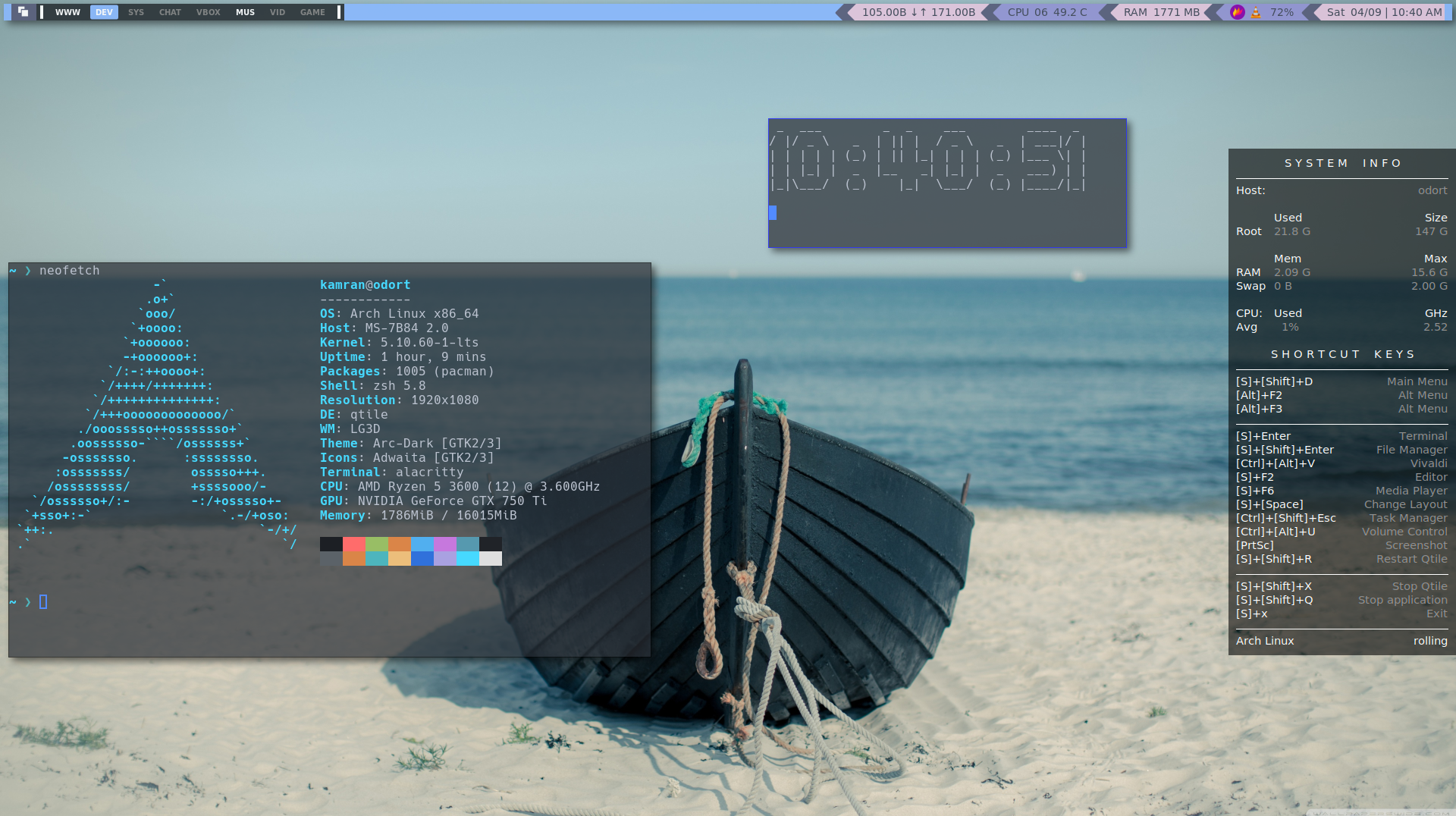Click 'kamran@odort' in the neofetch output

point(366,284)
